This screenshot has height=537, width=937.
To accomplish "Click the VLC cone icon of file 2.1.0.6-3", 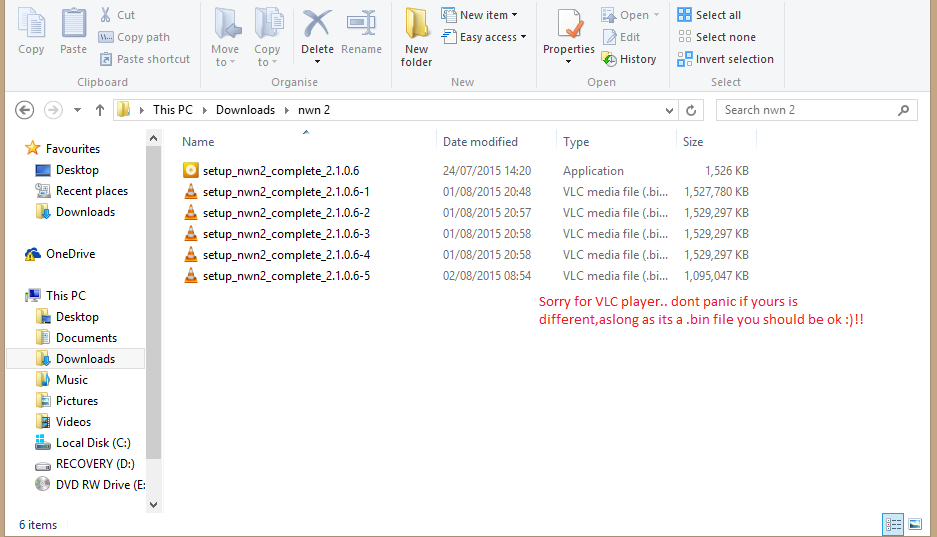I will click(191, 233).
